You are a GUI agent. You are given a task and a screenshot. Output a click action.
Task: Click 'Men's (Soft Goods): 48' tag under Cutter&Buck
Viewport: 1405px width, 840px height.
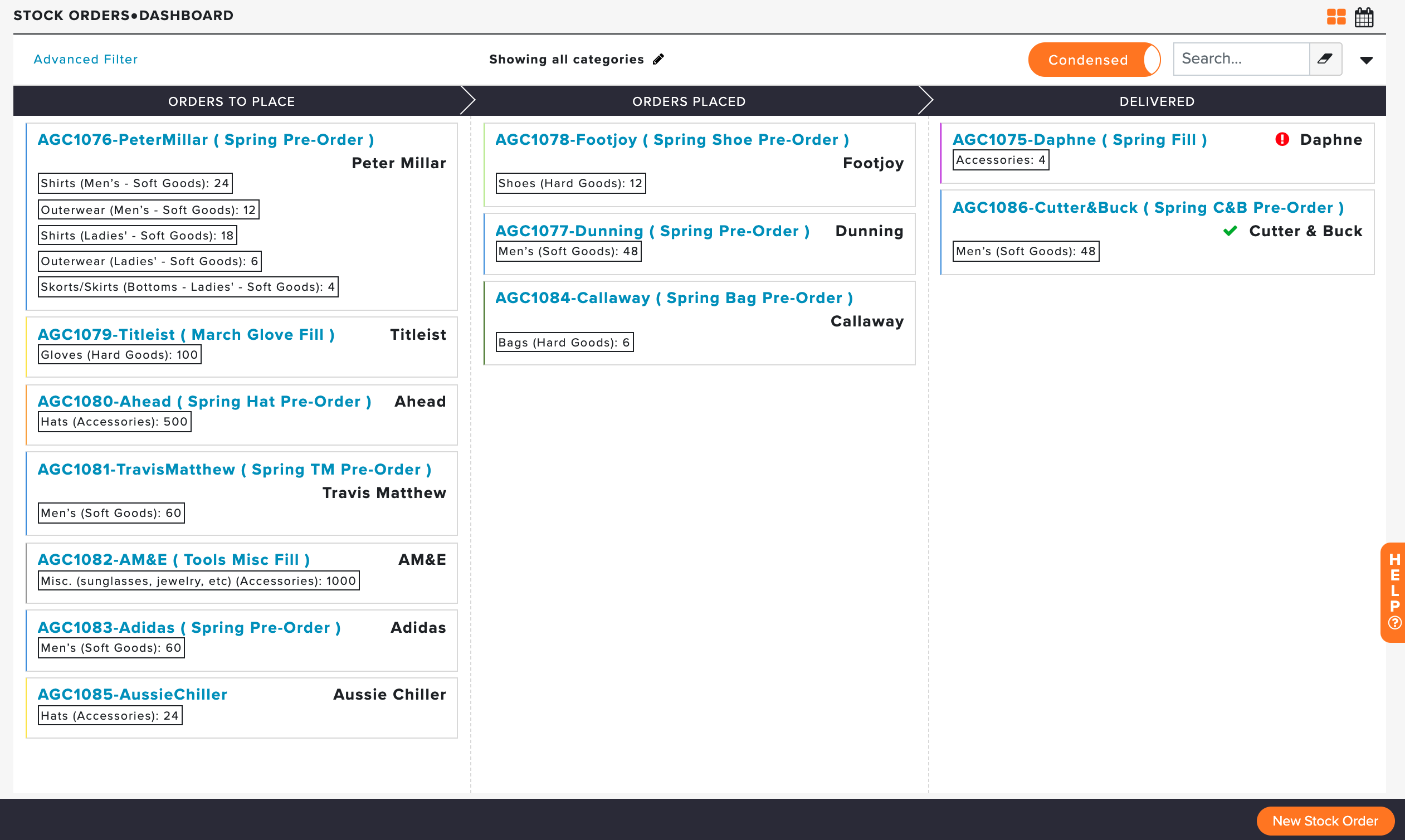click(x=1026, y=251)
